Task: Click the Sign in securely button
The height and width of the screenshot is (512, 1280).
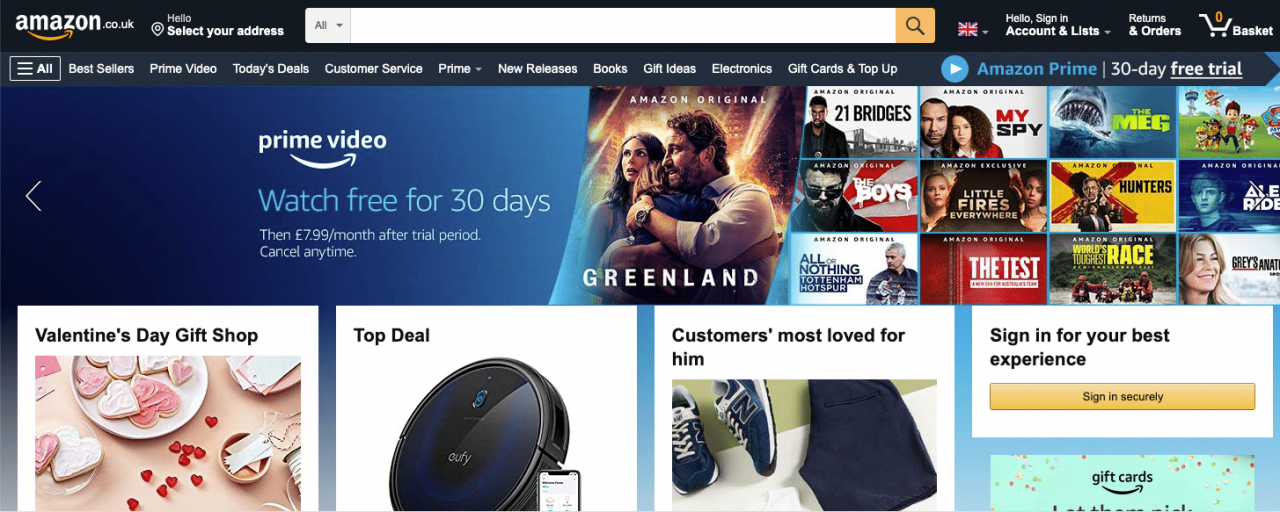Action: [1122, 397]
